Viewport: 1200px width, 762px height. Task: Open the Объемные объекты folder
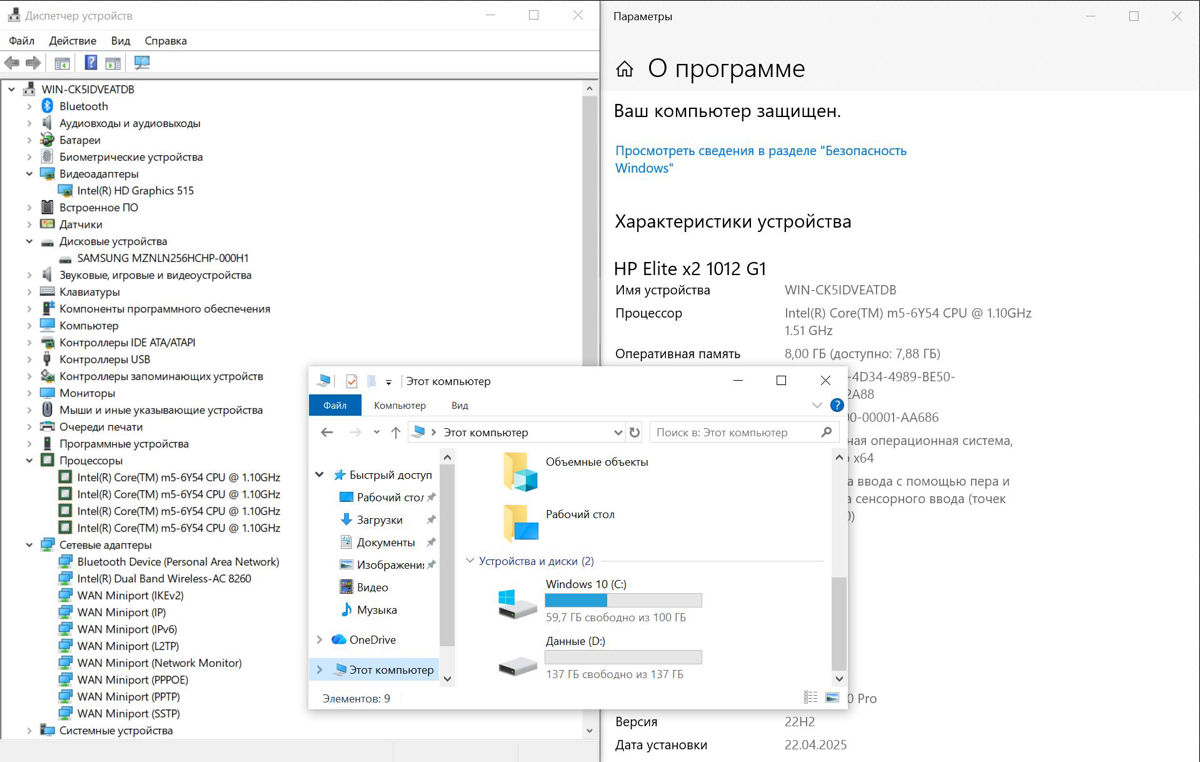pos(520,471)
